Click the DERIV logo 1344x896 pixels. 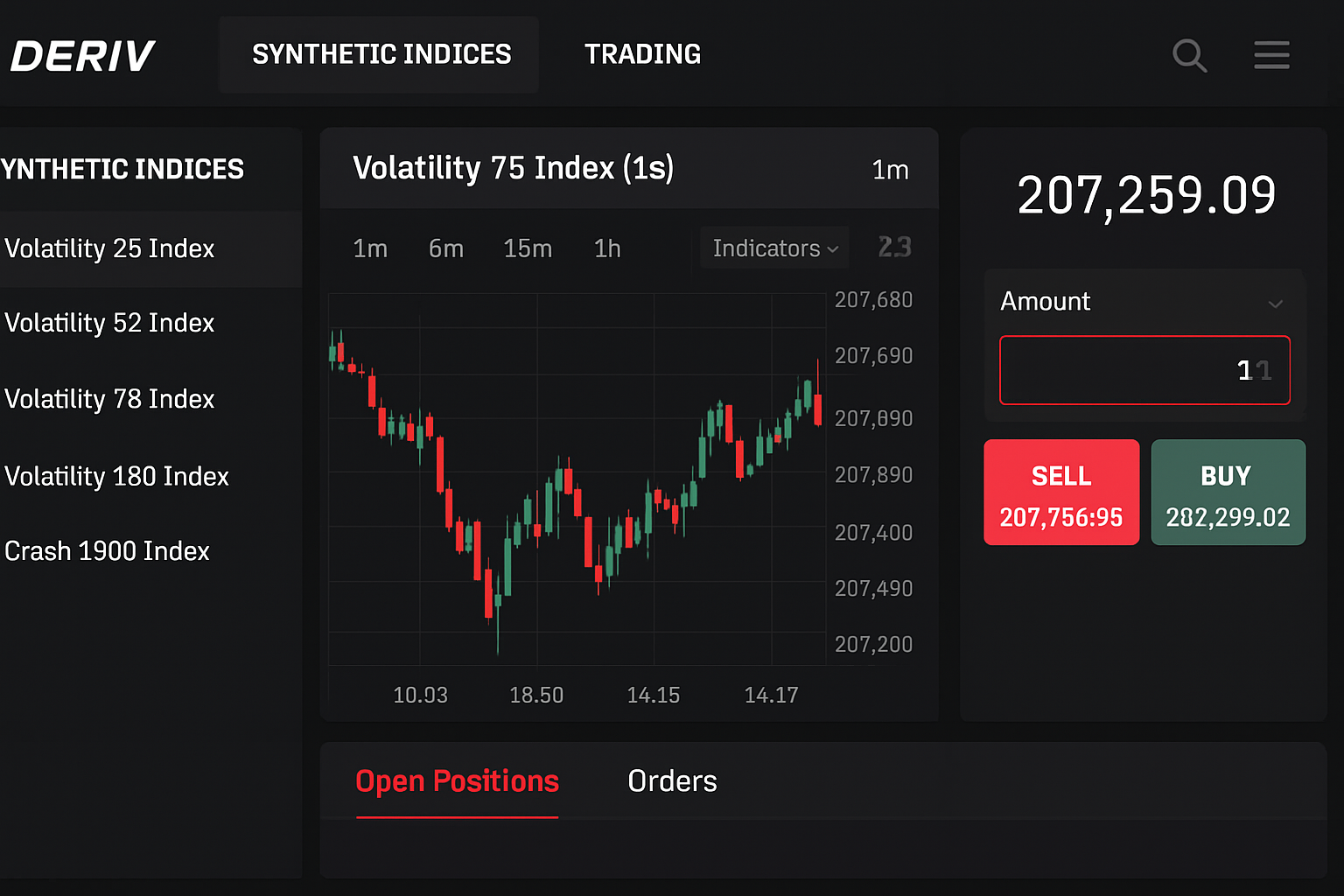82,54
